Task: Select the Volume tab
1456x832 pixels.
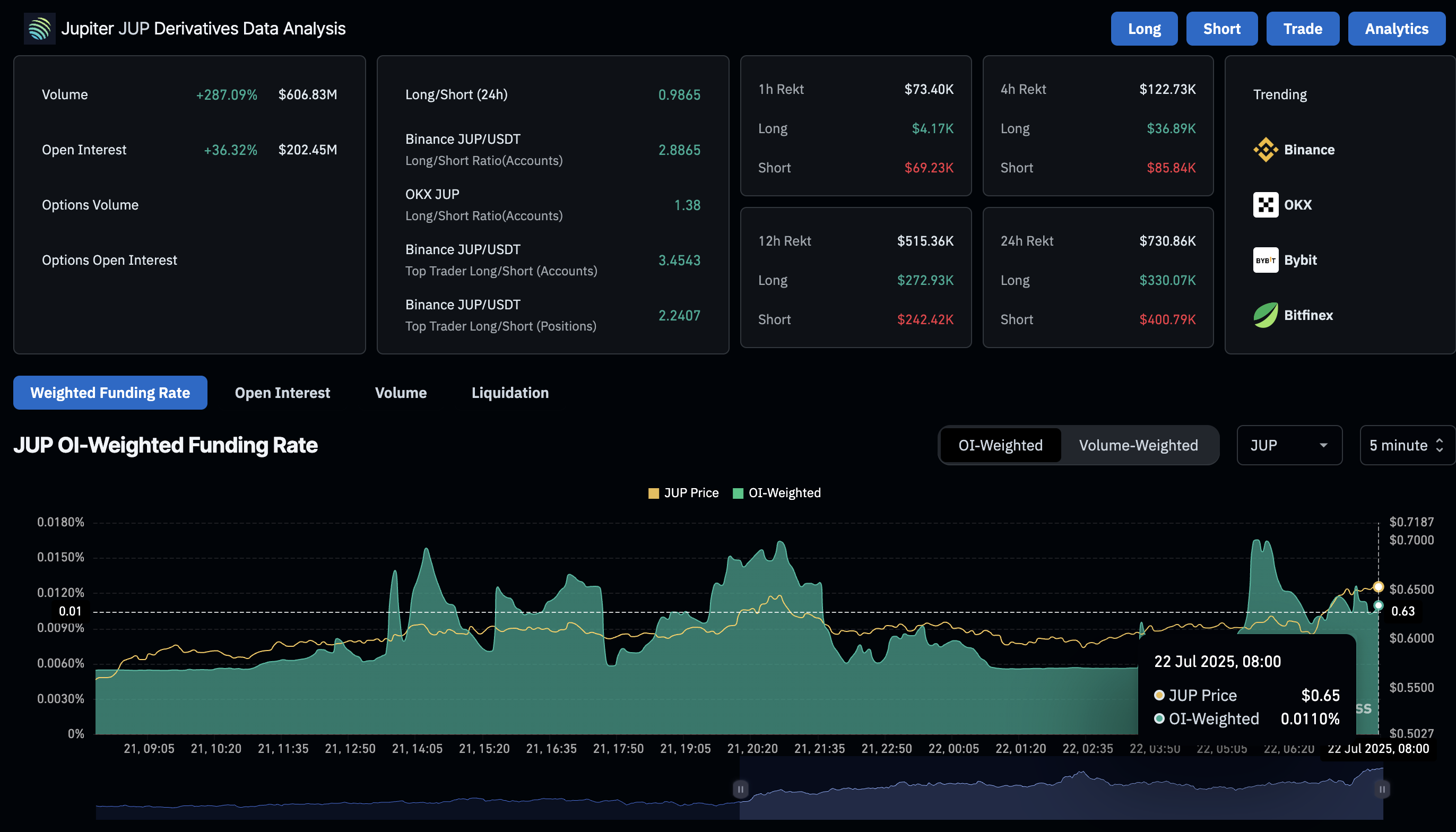Action: 401,393
